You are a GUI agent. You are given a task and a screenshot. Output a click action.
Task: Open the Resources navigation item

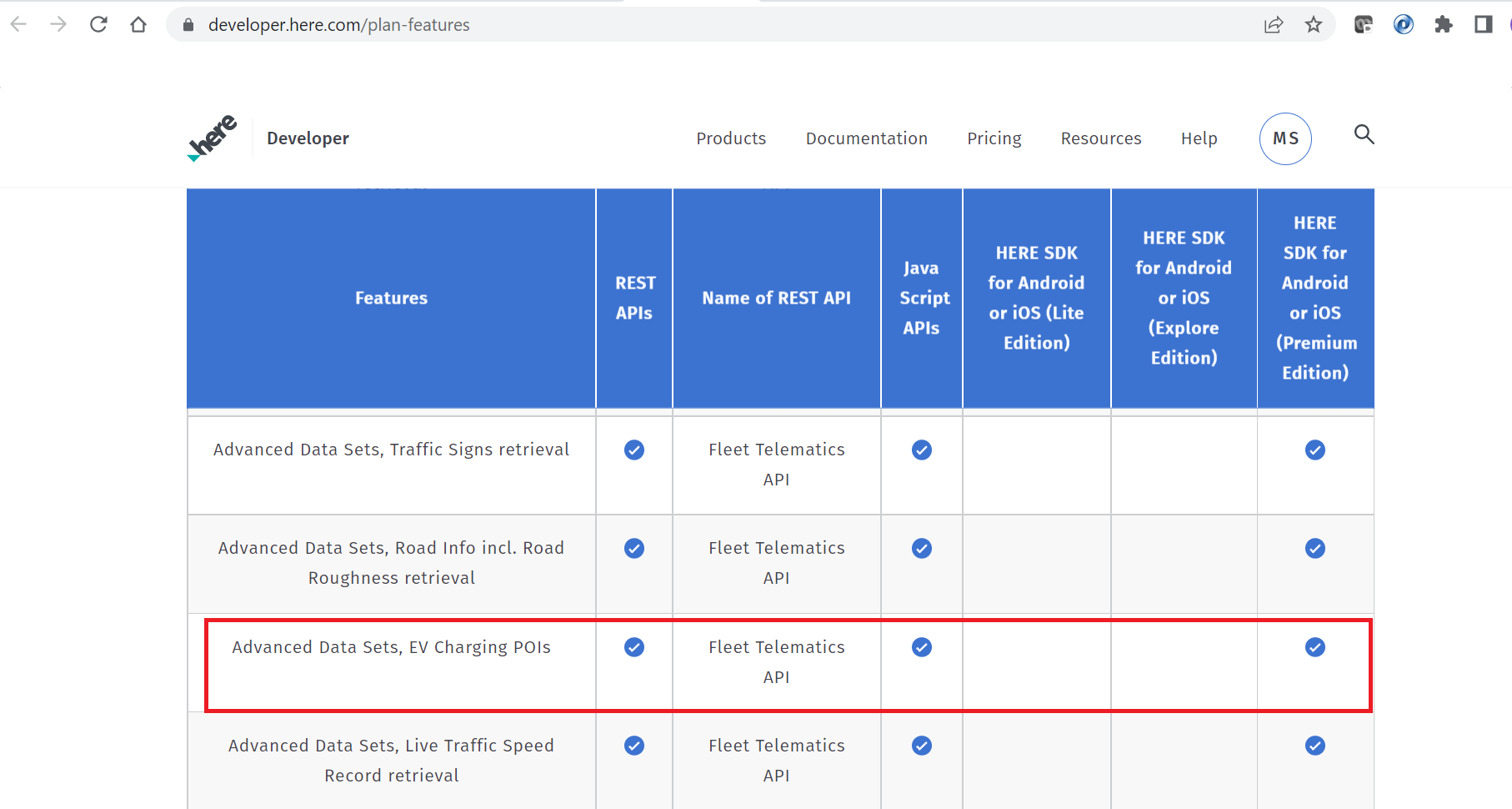pos(1100,138)
